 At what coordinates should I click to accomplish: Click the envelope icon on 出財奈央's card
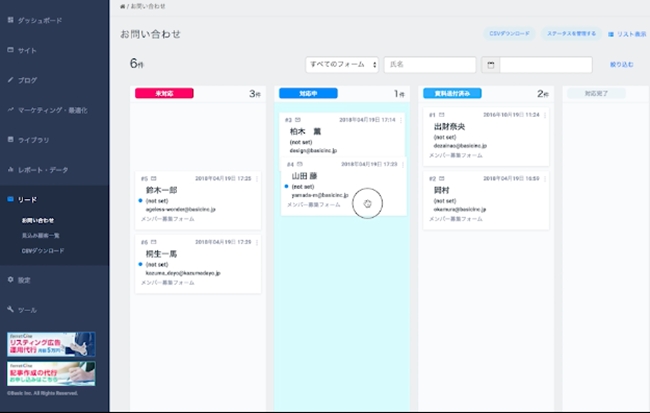tap(443, 115)
